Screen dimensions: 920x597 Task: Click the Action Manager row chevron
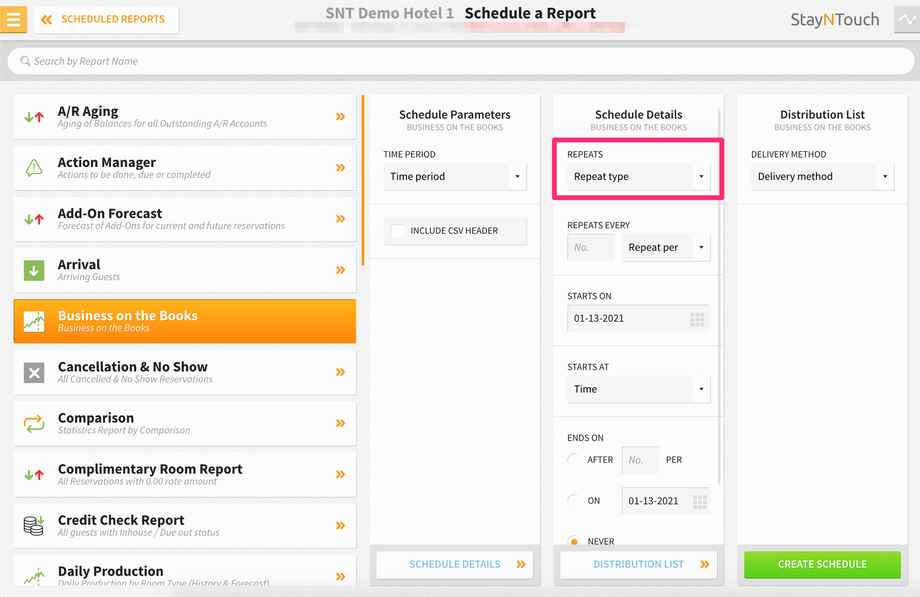coord(340,168)
